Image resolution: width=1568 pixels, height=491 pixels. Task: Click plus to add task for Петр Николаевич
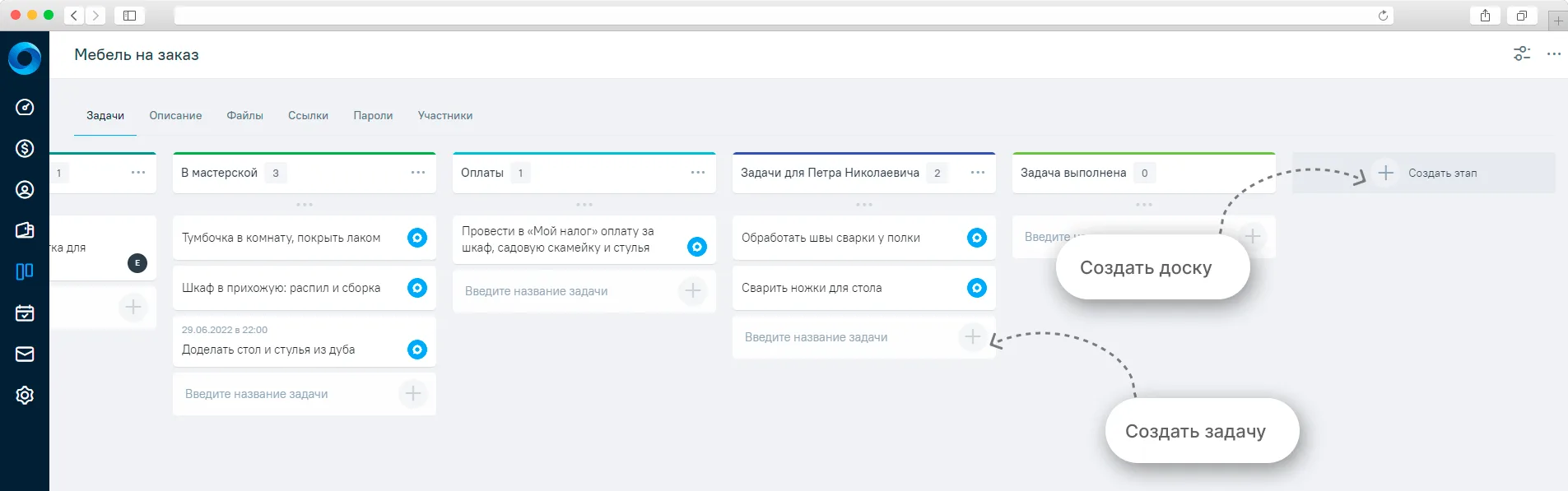pyautogui.click(x=973, y=336)
